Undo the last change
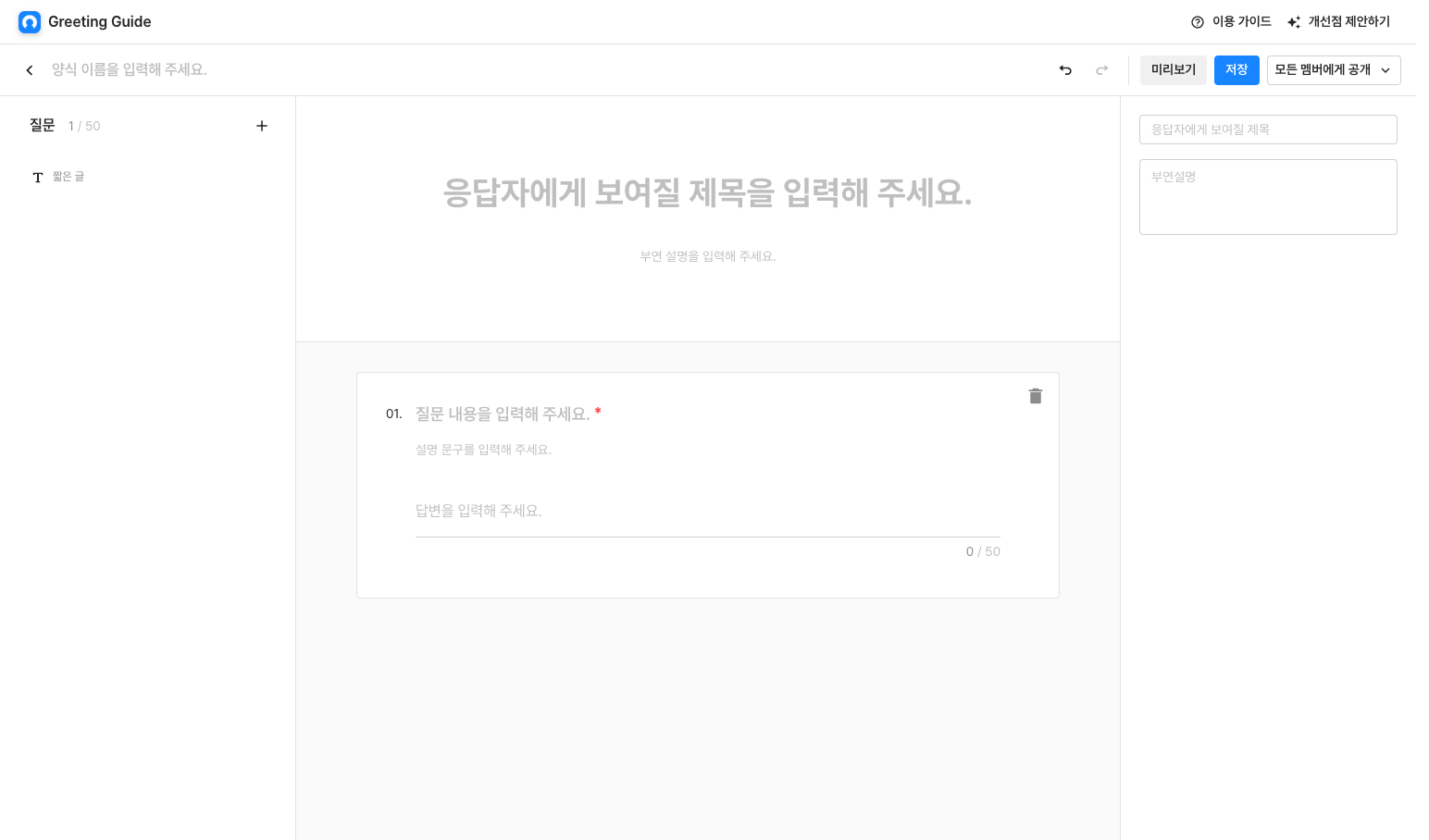Viewport: 1429px width, 840px height. (x=1065, y=70)
